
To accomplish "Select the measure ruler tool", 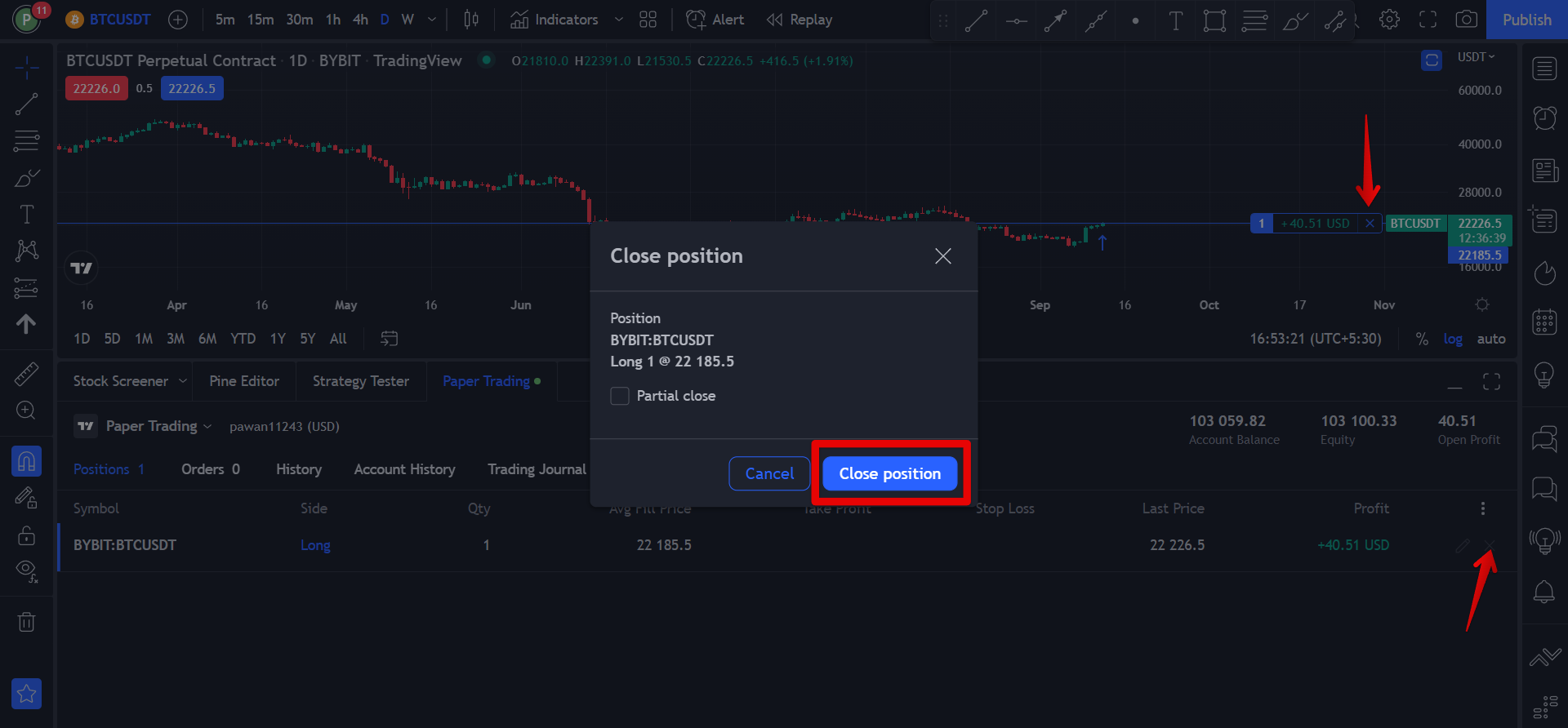I will click(27, 374).
